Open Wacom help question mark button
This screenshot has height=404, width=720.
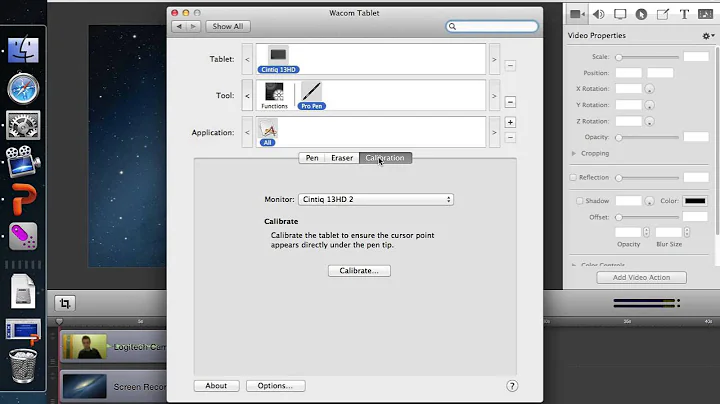point(512,386)
